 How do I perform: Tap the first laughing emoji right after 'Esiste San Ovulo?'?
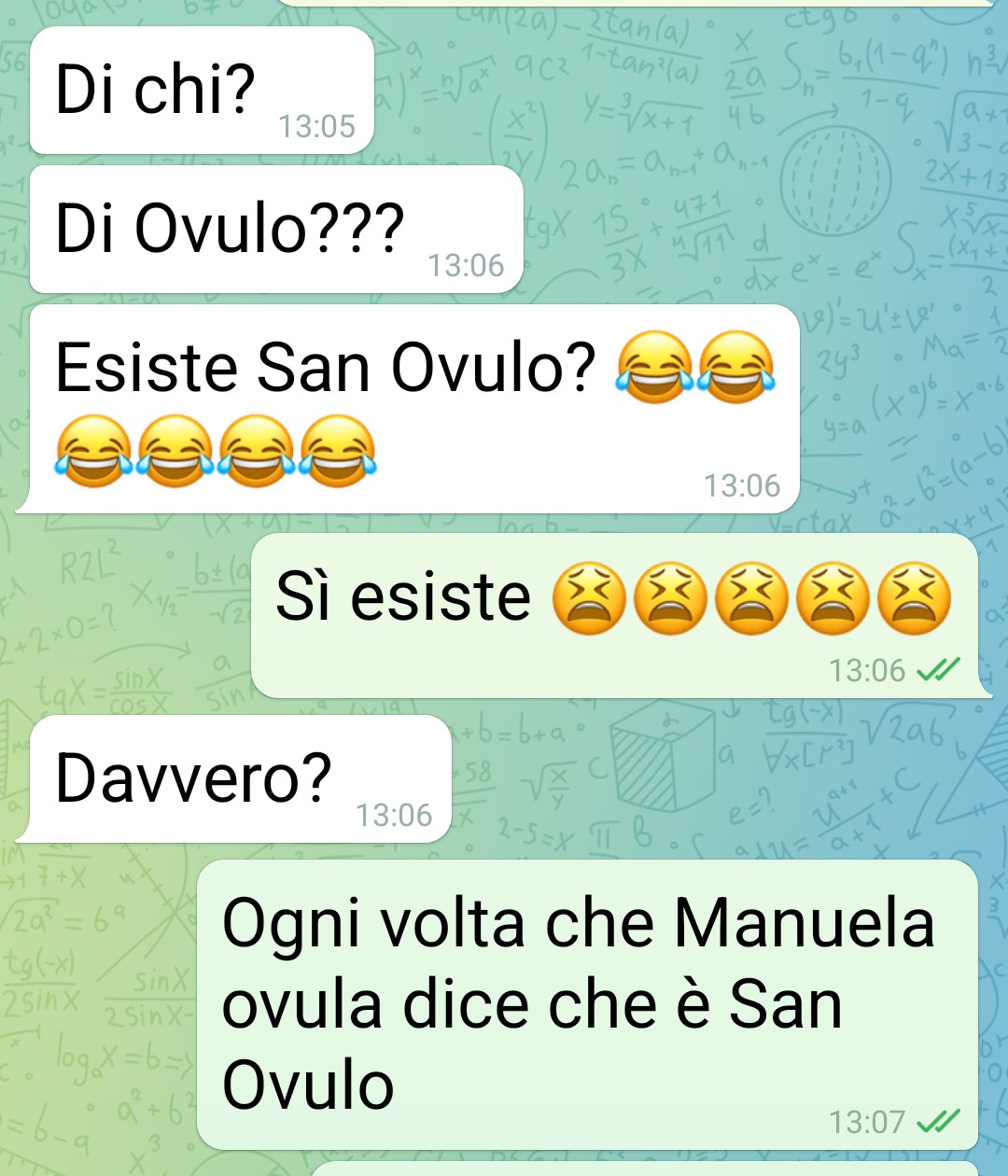[x=654, y=367]
